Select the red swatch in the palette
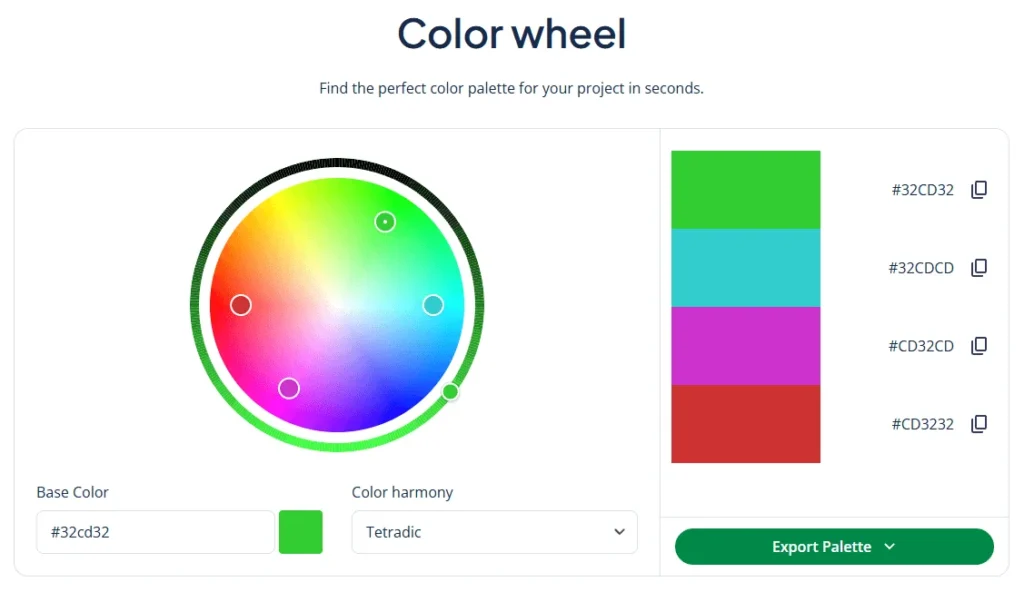1024x592 pixels. 745,423
